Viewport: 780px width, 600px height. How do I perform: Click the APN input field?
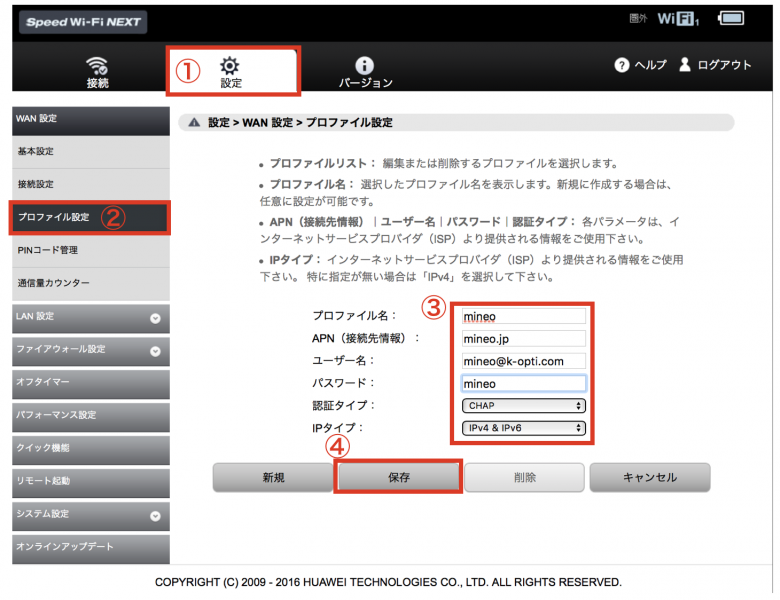523,338
